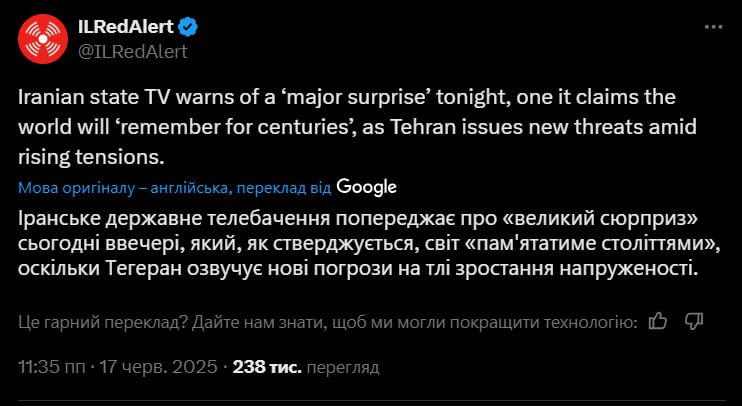The image size is (742, 406).
Task: Open the 11:35 пп tweet time link
Action: [x=52, y=367]
